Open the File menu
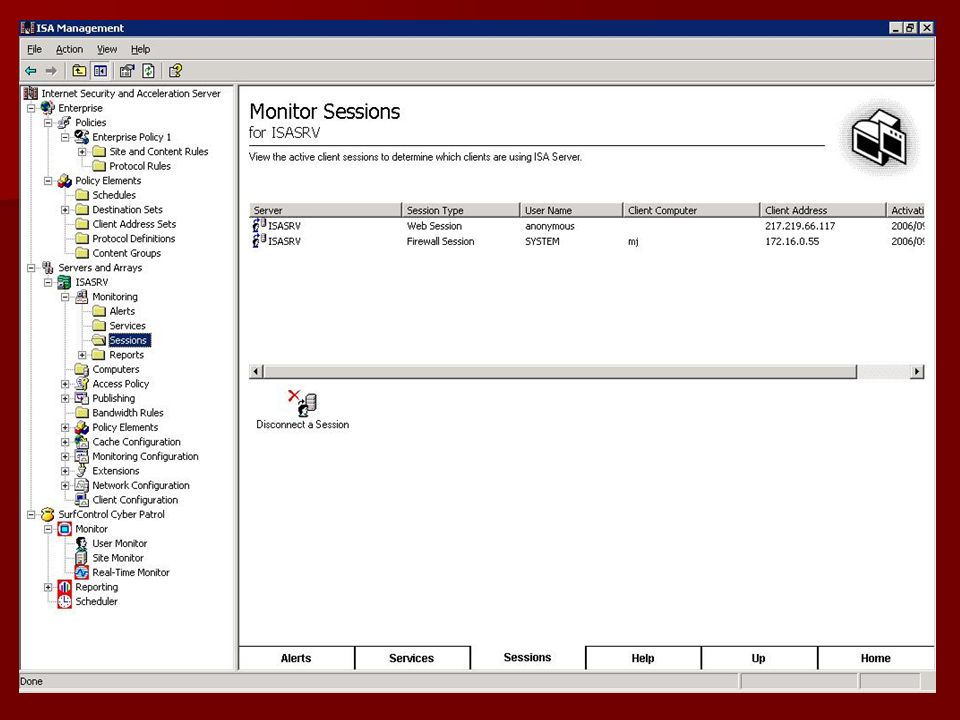The height and width of the screenshot is (720, 960). click(x=34, y=50)
